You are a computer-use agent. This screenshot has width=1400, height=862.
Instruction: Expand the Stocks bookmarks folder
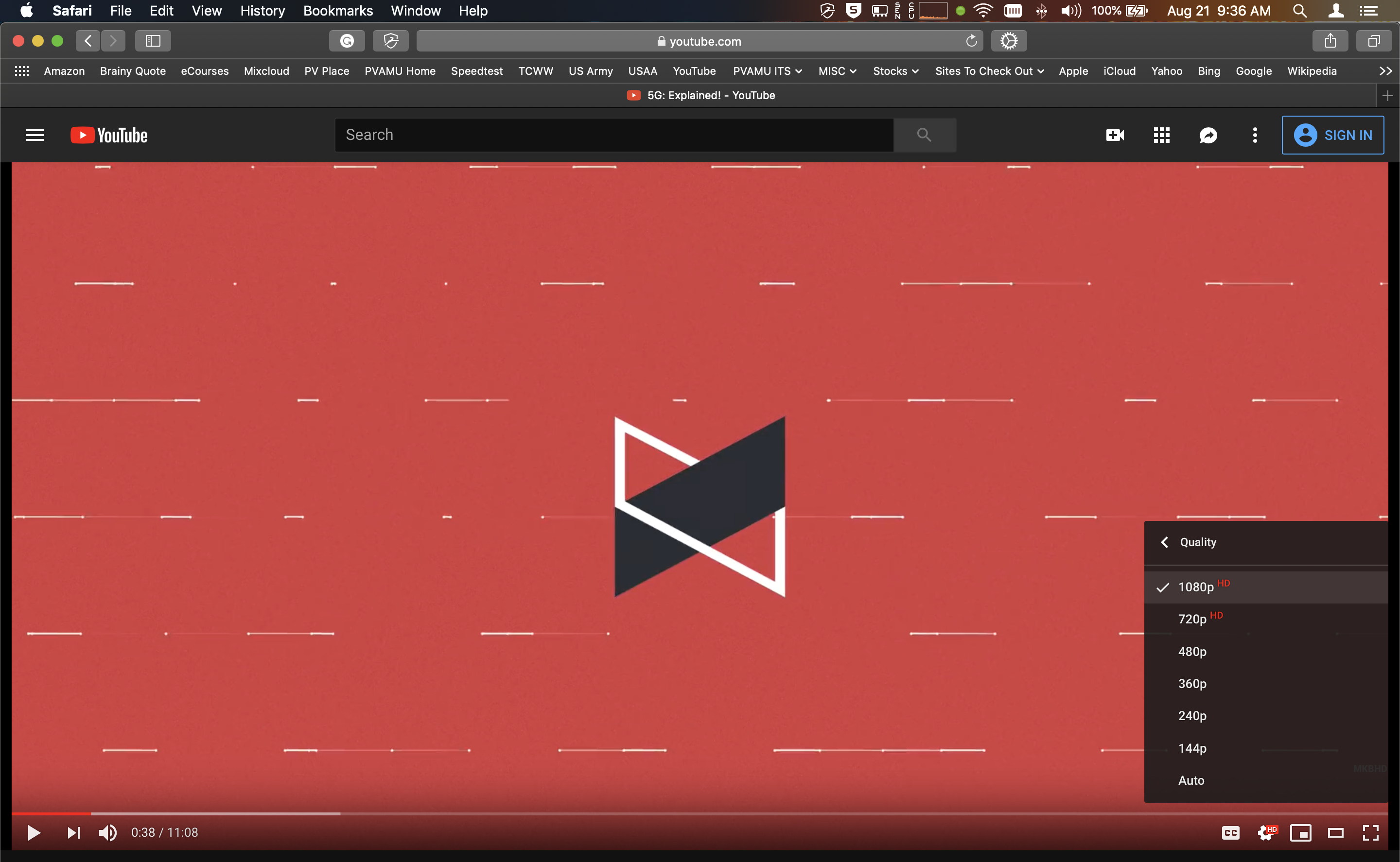point(895,71)
